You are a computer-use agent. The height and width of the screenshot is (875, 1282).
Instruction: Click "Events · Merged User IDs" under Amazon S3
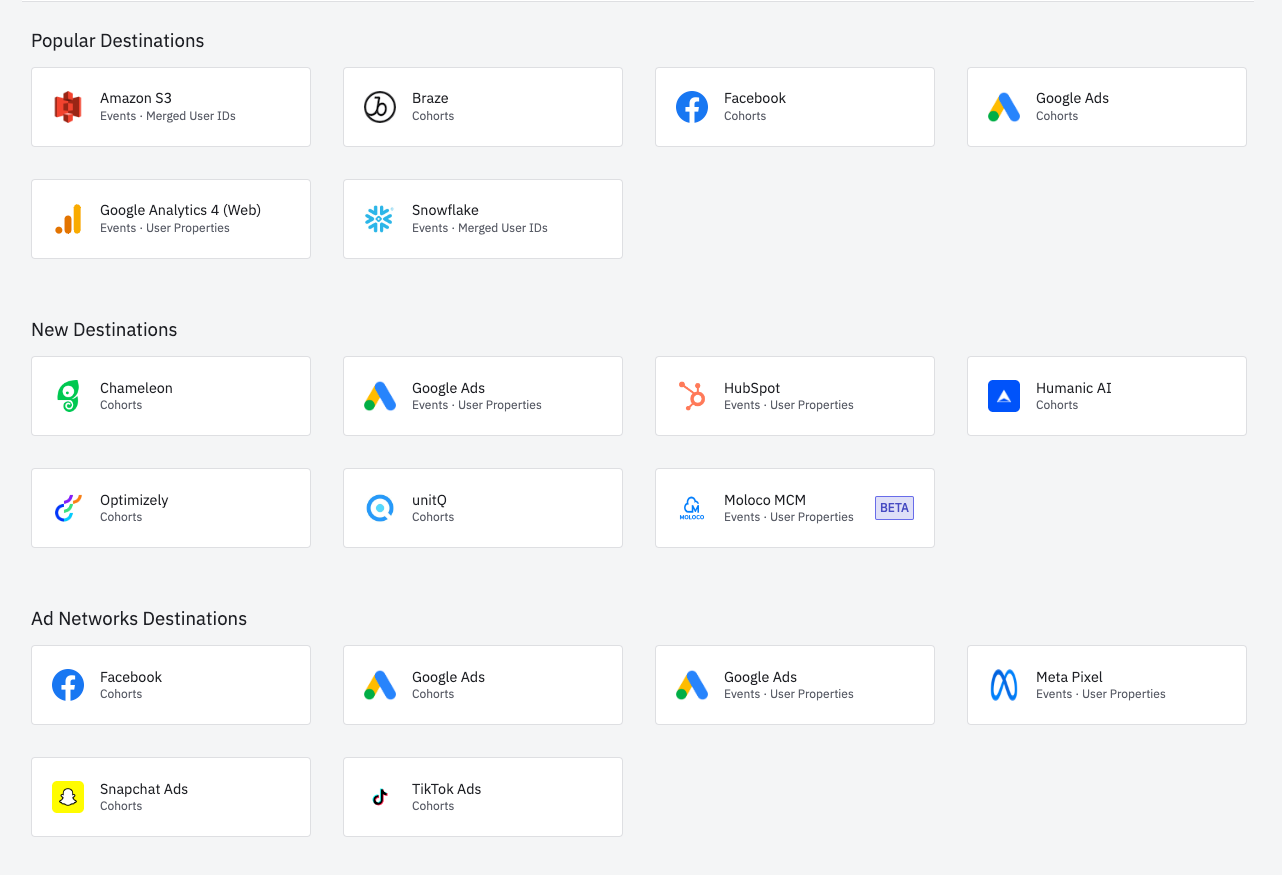point(168,116)
